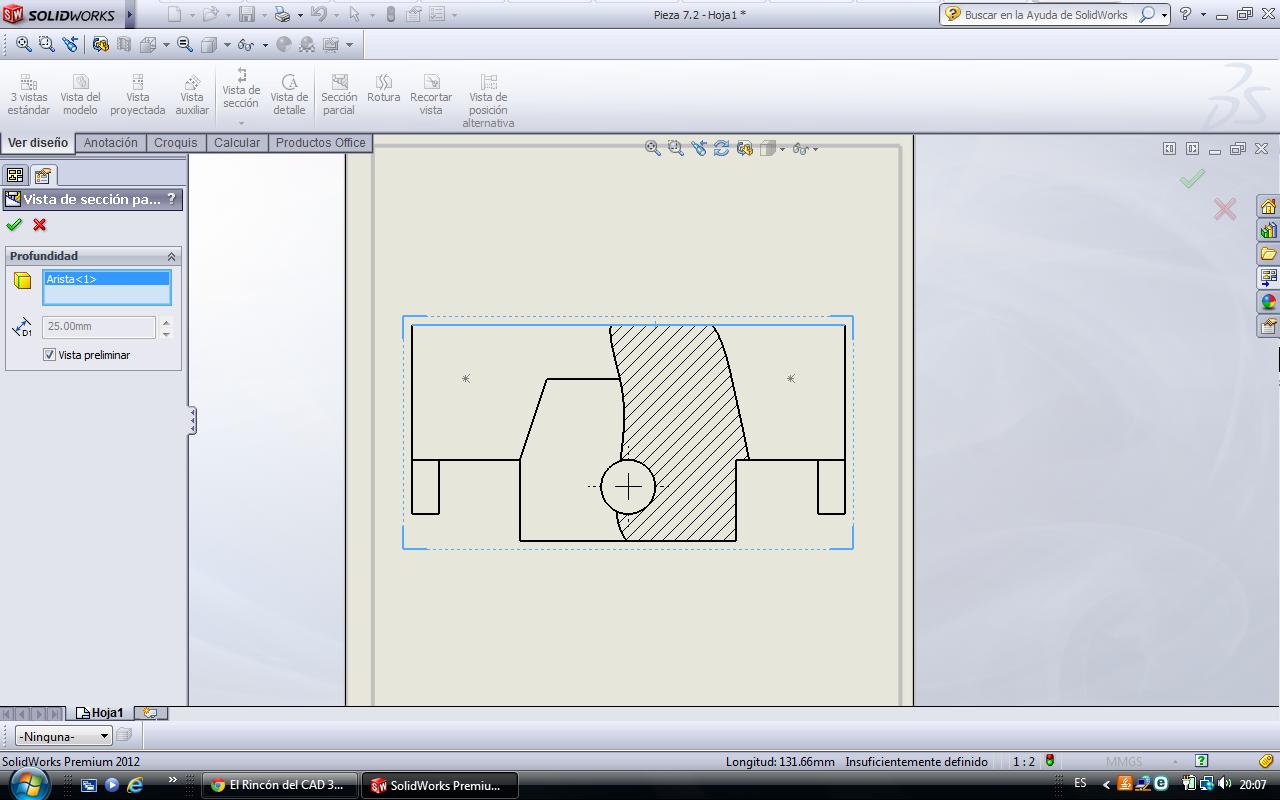This screenshot has height=800, width=1280.
Task: Click the Vista de sección tool
Action: point(241,89)
